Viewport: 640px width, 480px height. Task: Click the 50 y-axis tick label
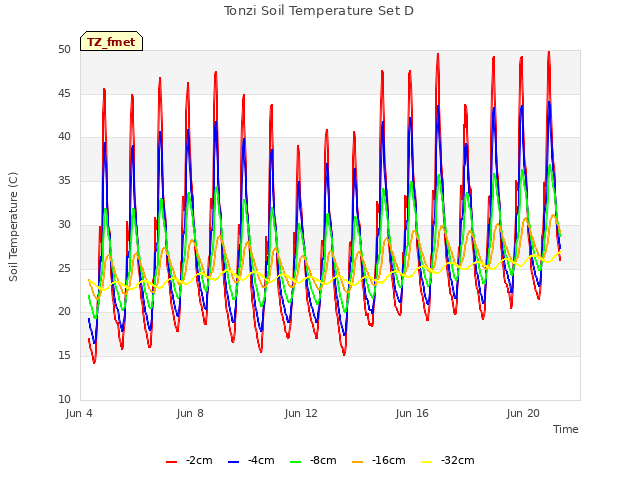[64, 50]
